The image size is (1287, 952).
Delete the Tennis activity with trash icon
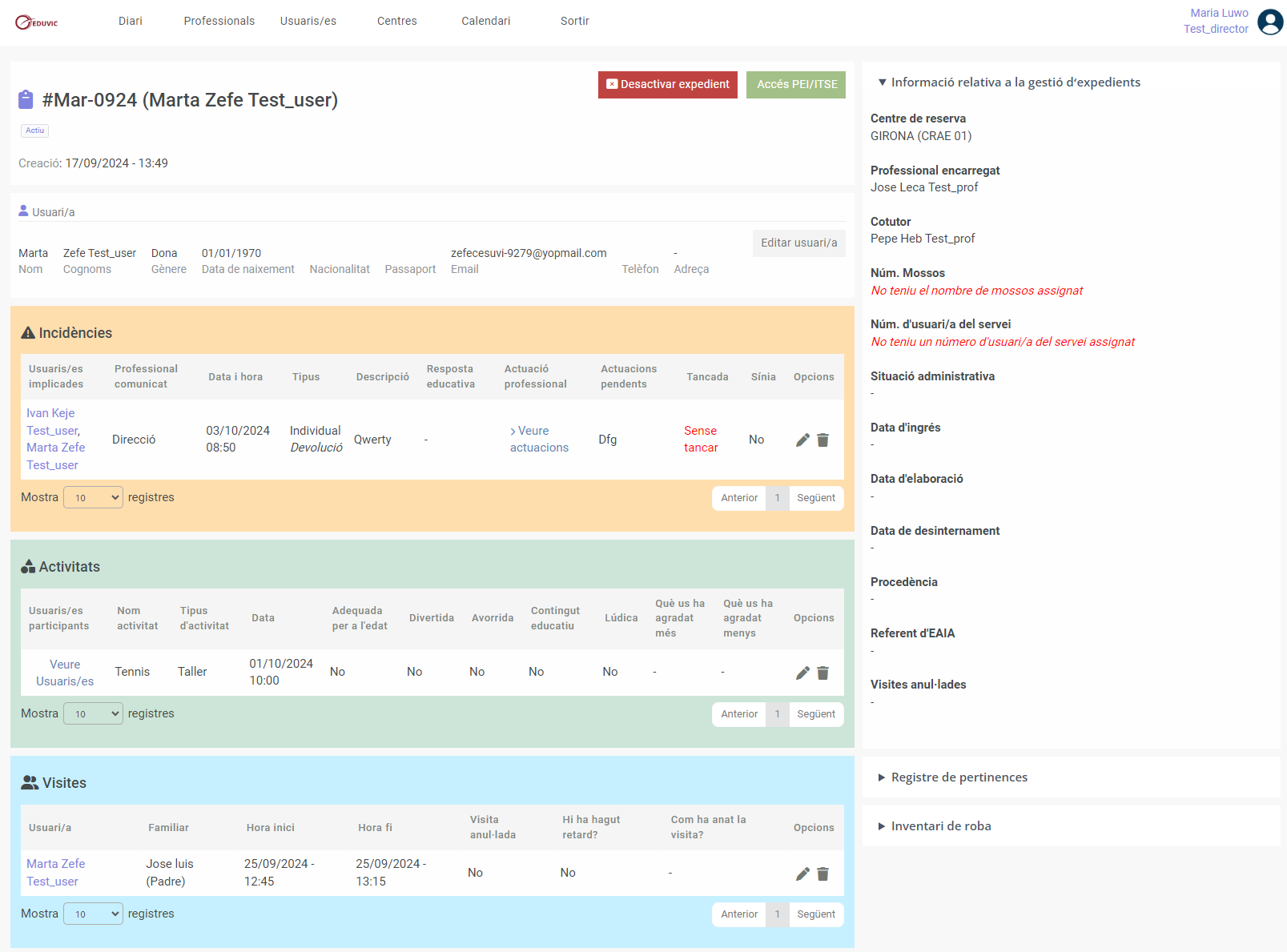click(x=822, y=673)
